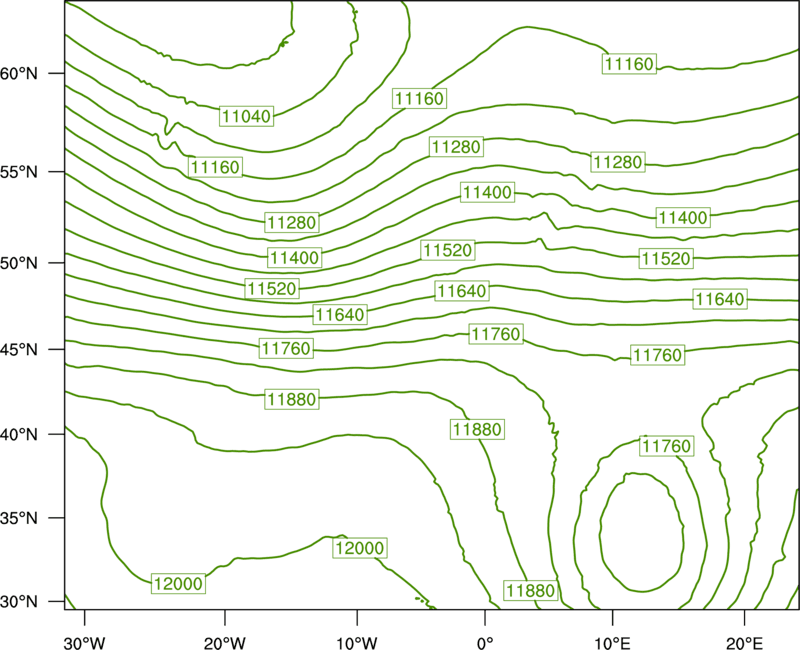Viewport: 800px width, 650px height.
Task: Select the 55°N latitude axis label
Action: click(19, 172)
